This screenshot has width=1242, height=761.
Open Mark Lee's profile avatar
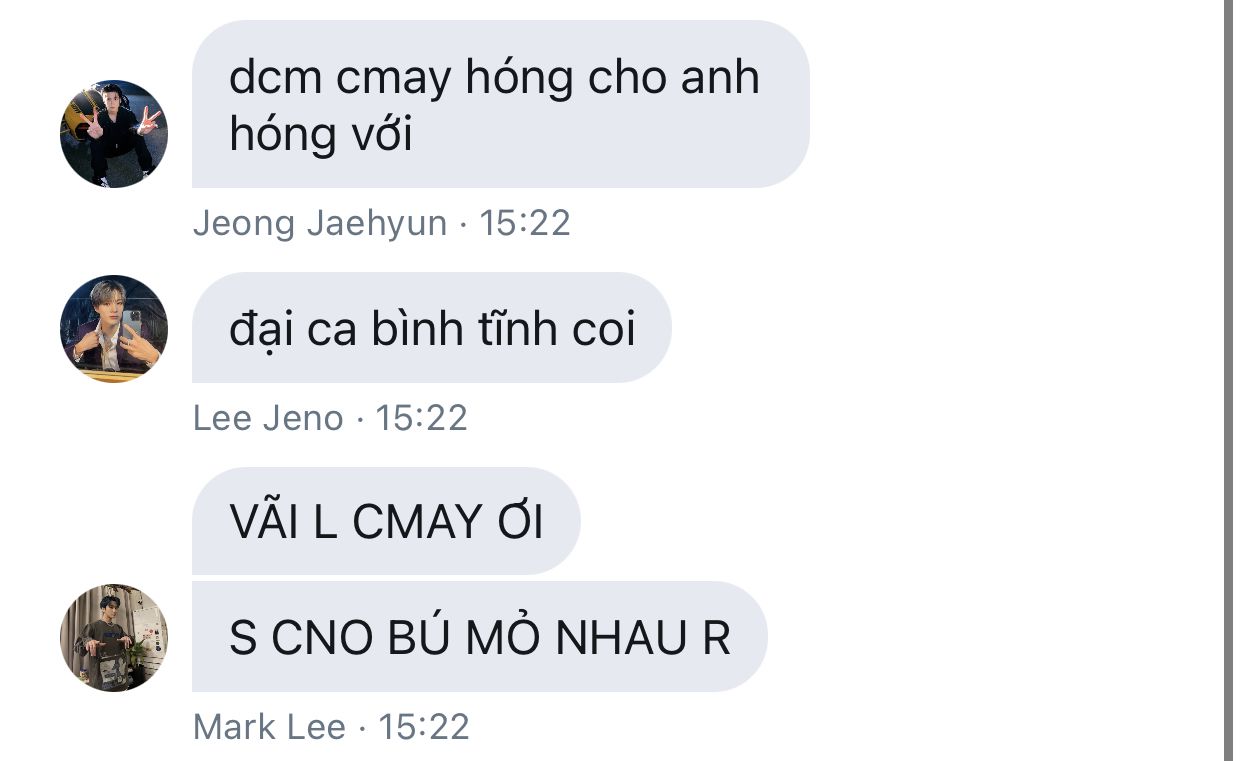(114, 638)
